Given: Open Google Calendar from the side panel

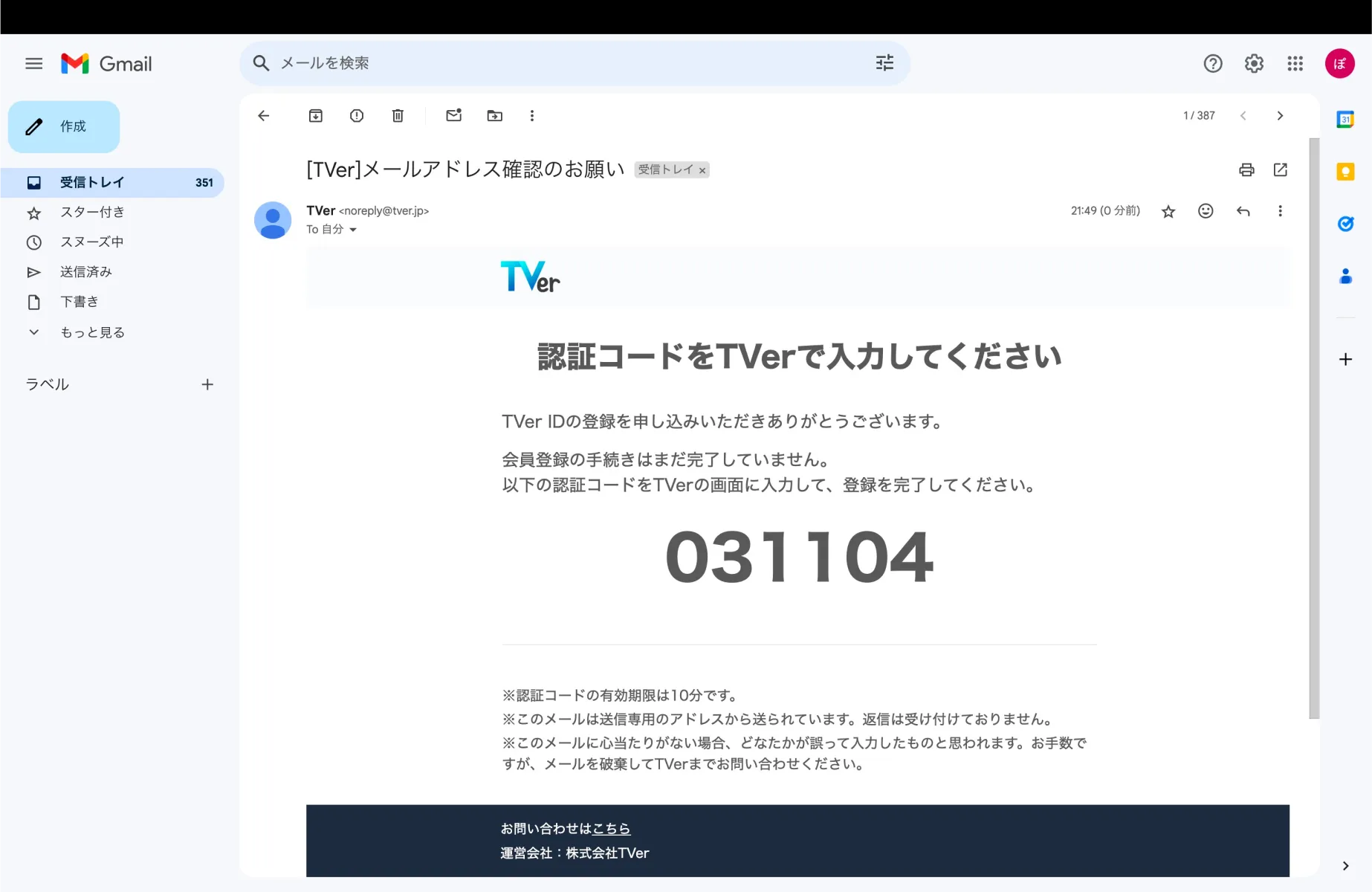Looking at the screenshot, I should [x=1345, y=119].
